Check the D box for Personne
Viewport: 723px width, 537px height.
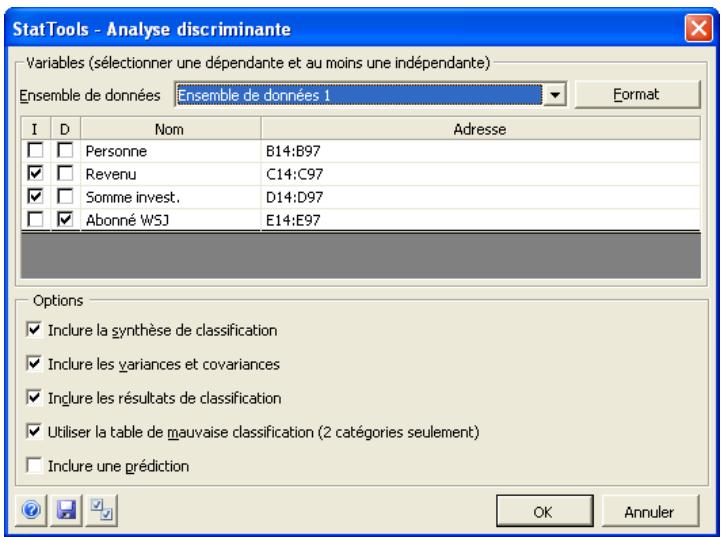click(65, 150)
